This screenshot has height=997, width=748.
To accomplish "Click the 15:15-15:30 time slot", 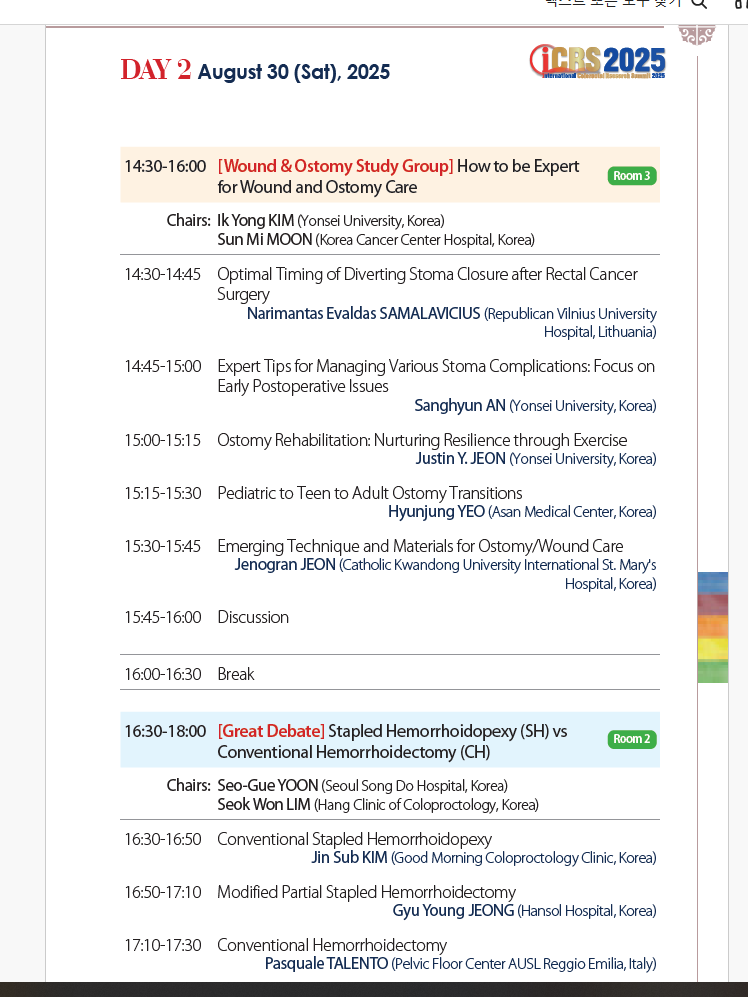I will click(163, 493).
